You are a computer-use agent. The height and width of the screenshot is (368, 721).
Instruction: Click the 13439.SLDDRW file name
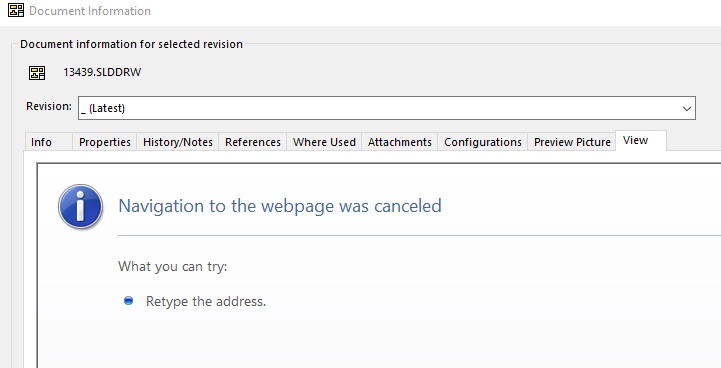point(102,72)
